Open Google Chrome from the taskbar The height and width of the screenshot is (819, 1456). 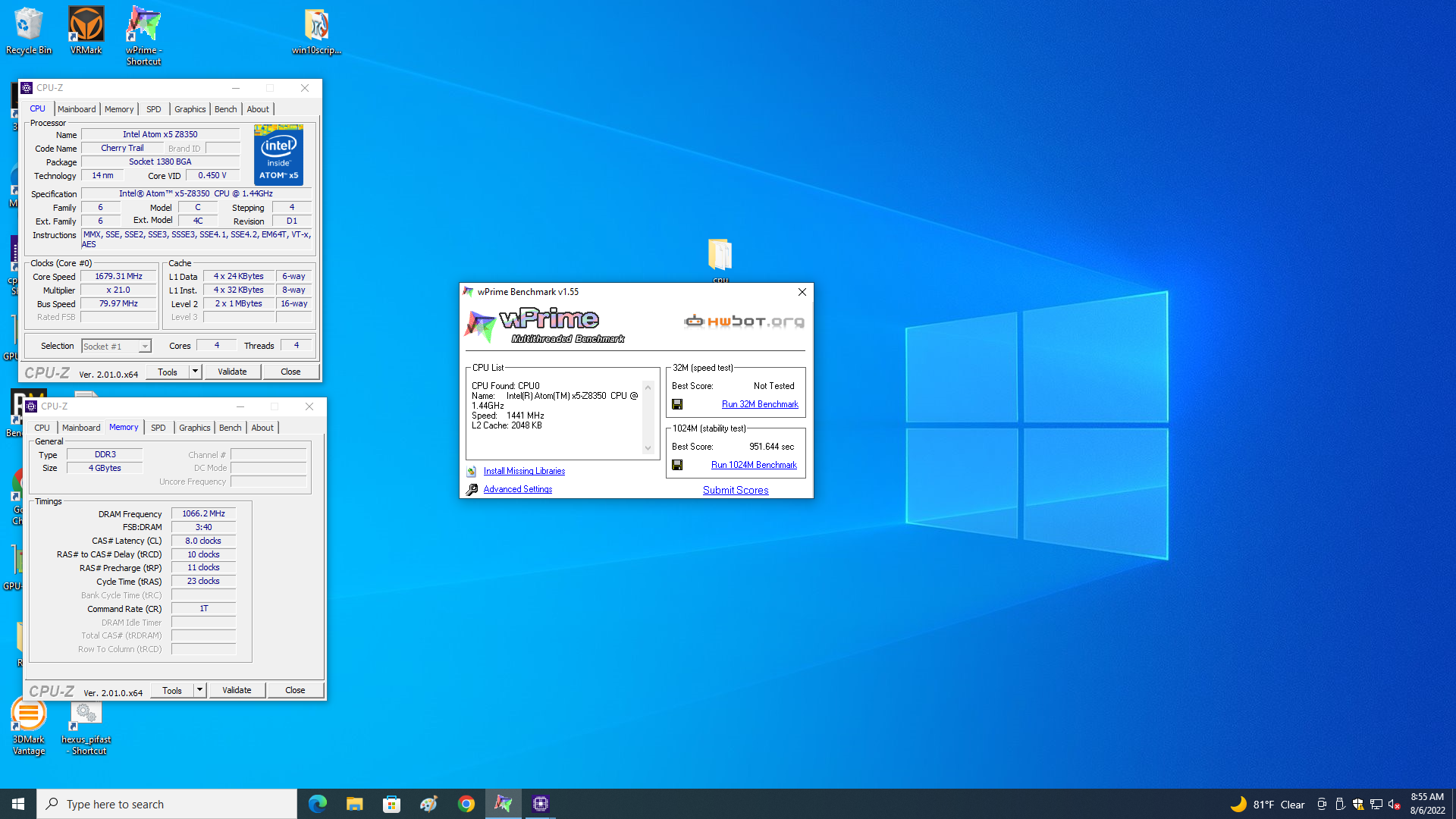pos(466,804)
